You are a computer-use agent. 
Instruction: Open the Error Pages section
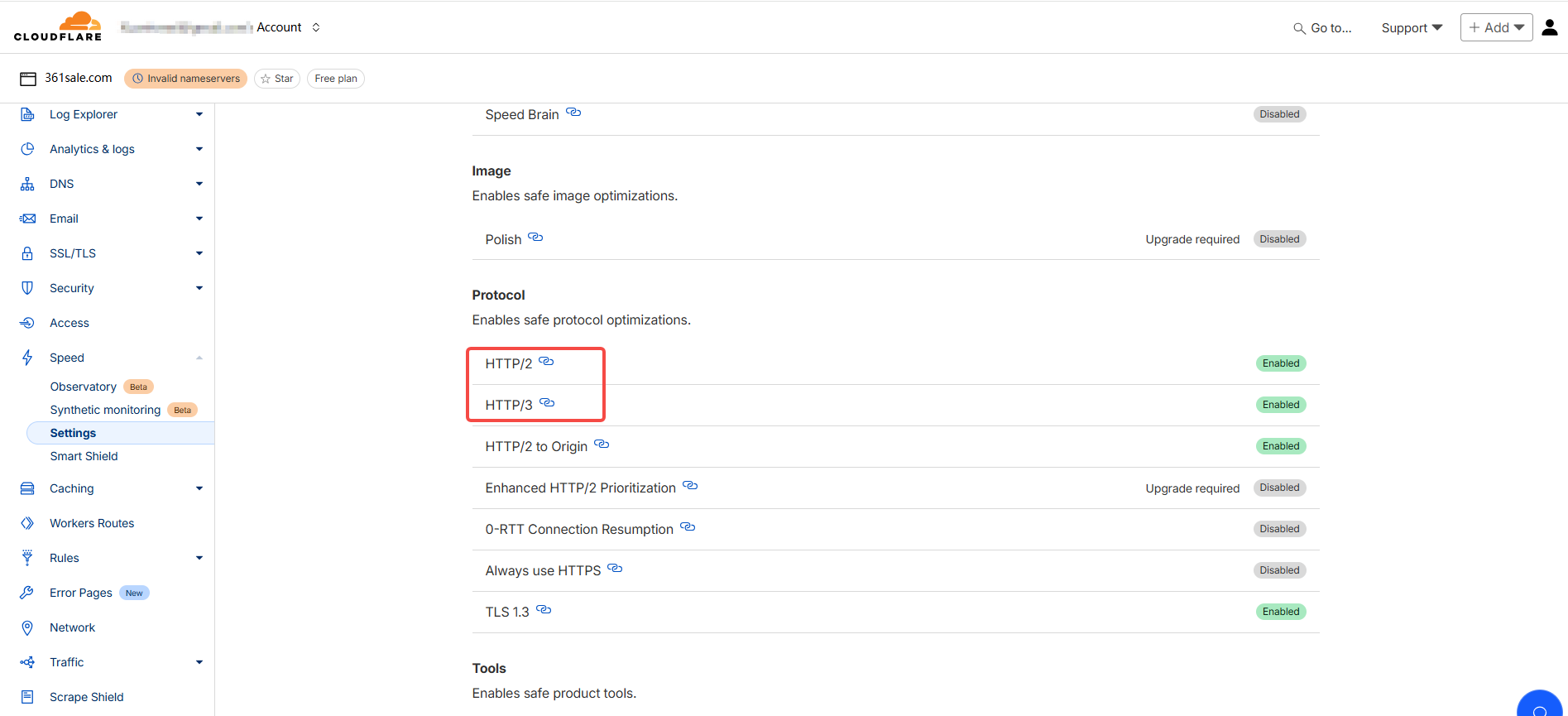tap(81, 593)
